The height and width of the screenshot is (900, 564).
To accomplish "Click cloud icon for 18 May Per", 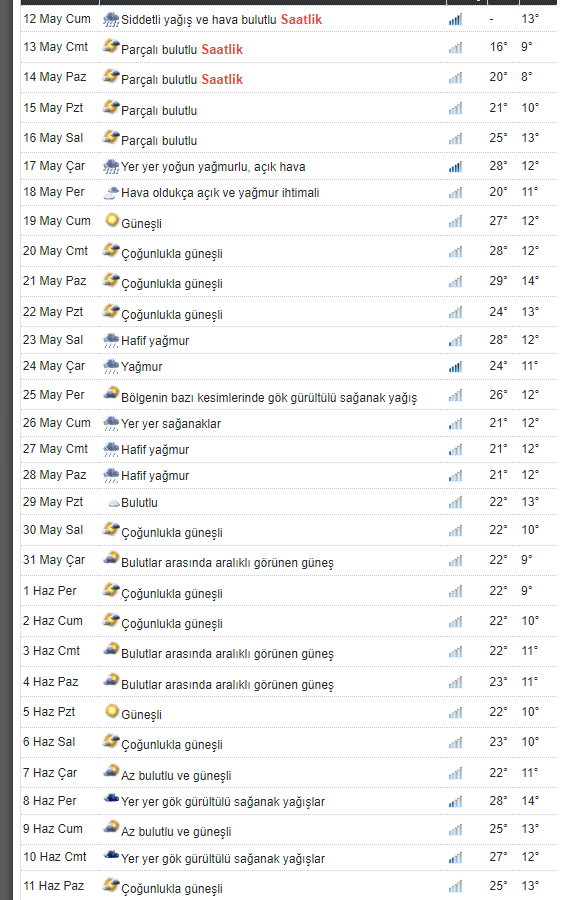I will click(x=111, y=193).
